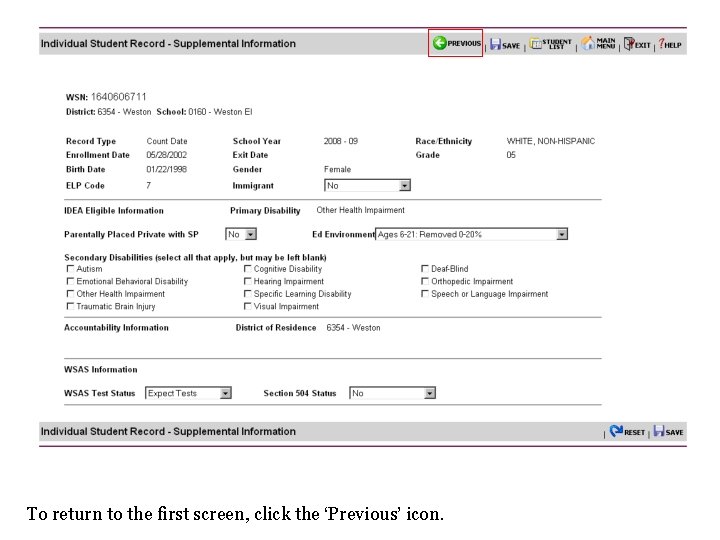Screen dimensions: 720x540
Task: Check Traumatic Brain Injury checkbox
Action: pos(70,306)
